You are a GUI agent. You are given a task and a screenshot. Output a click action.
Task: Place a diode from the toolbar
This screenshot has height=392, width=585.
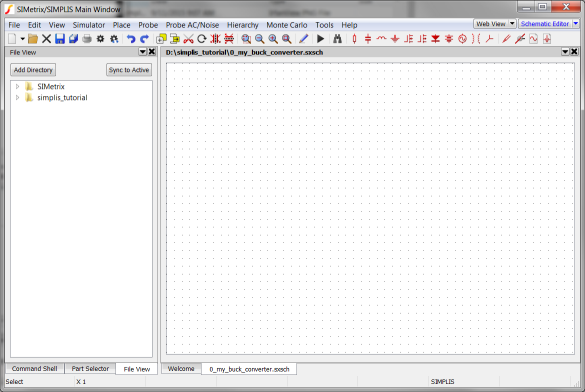coord(435,39)
